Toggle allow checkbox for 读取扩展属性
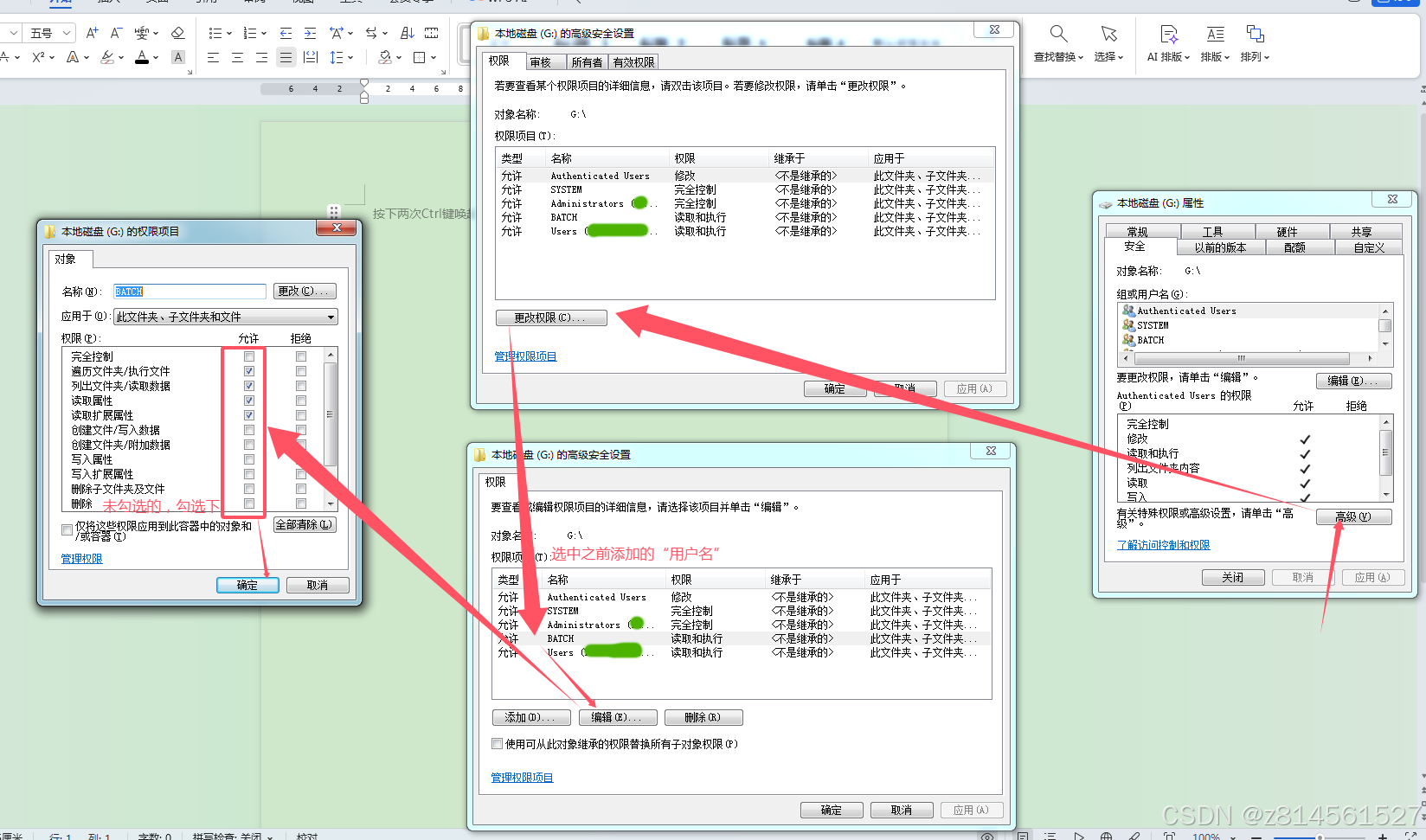 [x=249, y=415]
